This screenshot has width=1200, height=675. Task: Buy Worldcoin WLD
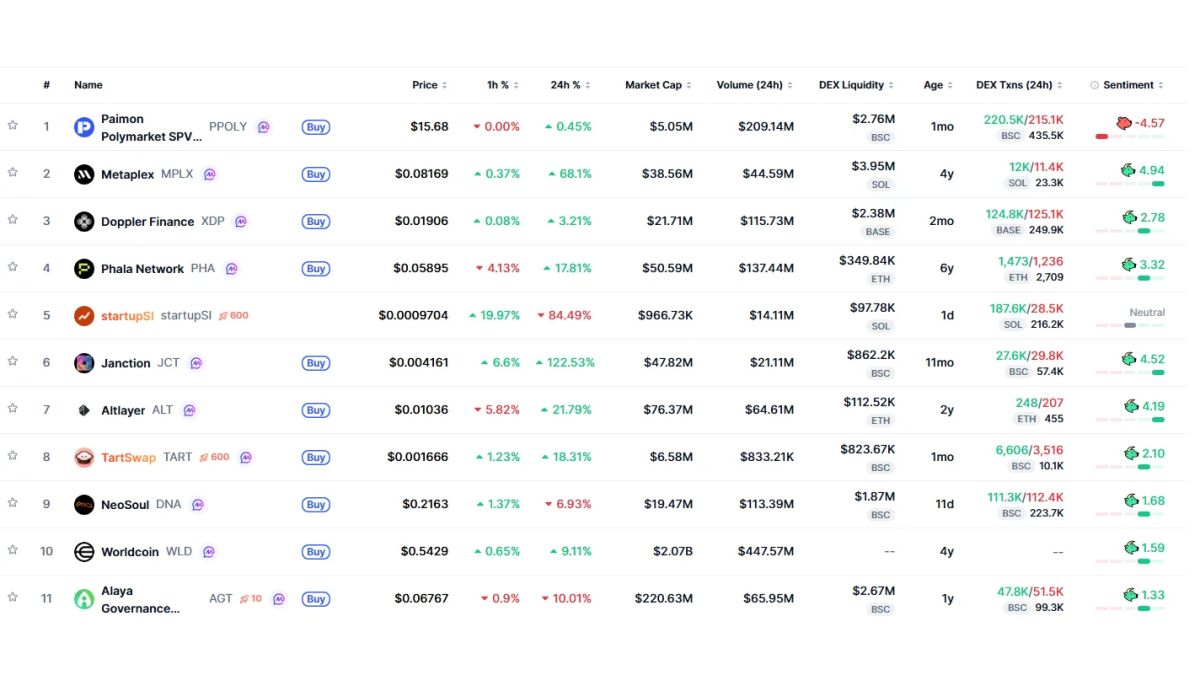click(x=316, y=552)
